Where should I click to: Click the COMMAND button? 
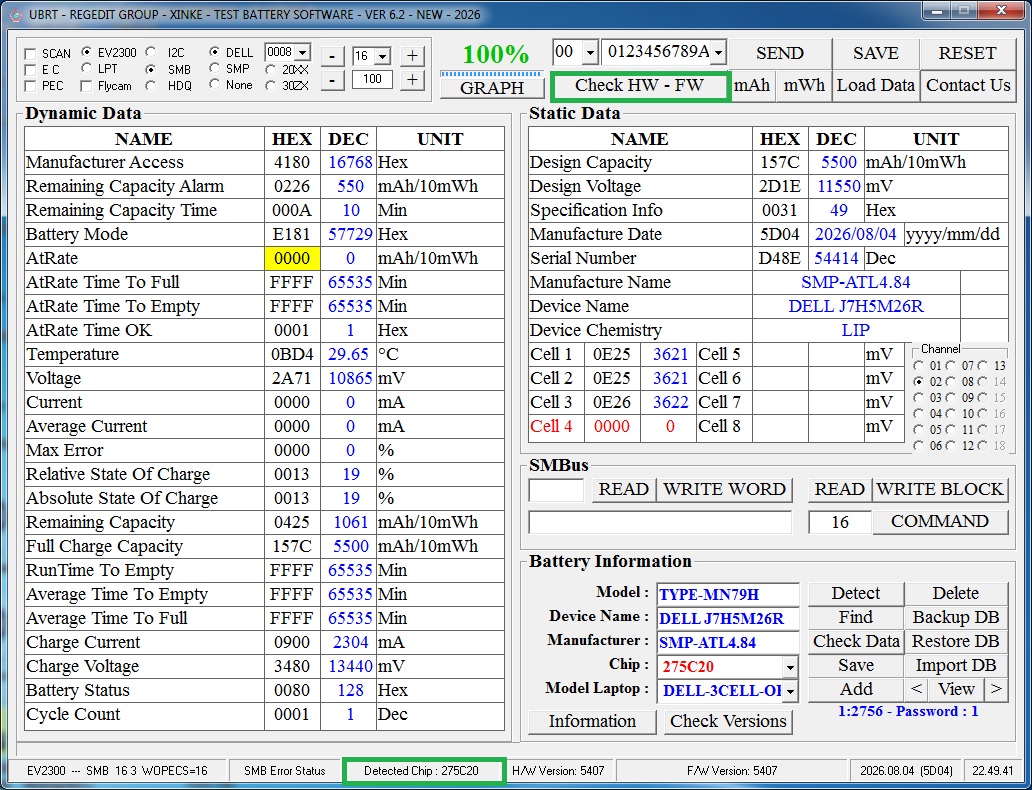coord(940,522)
